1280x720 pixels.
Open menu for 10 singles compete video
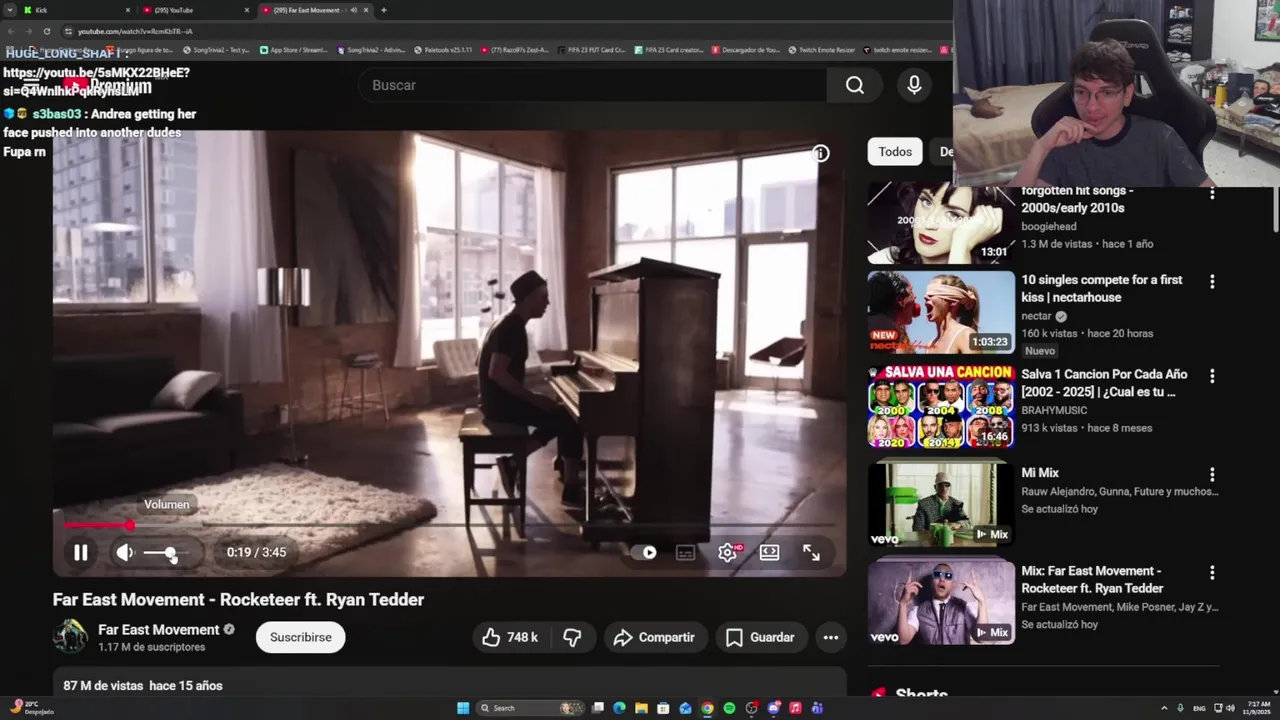coord(1212,282)
